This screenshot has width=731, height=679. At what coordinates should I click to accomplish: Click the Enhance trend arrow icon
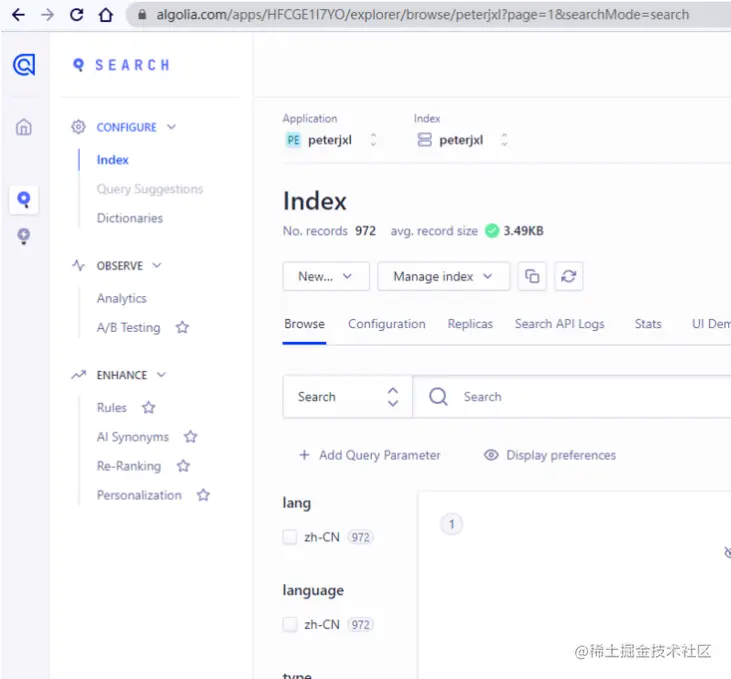pyautogui.click(x=78, y=375)
